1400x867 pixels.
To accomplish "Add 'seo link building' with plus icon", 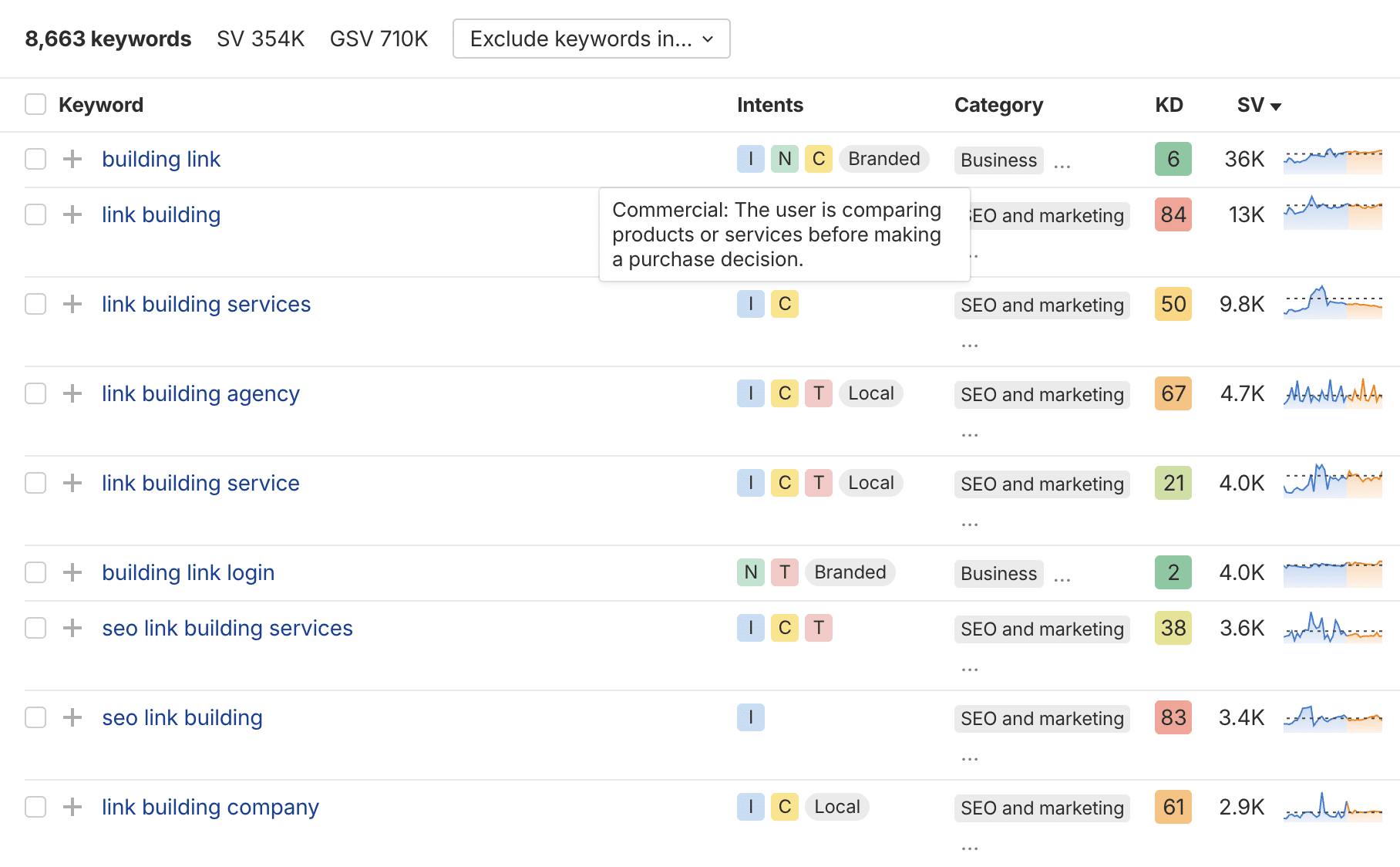I will [x=72, y=717].
